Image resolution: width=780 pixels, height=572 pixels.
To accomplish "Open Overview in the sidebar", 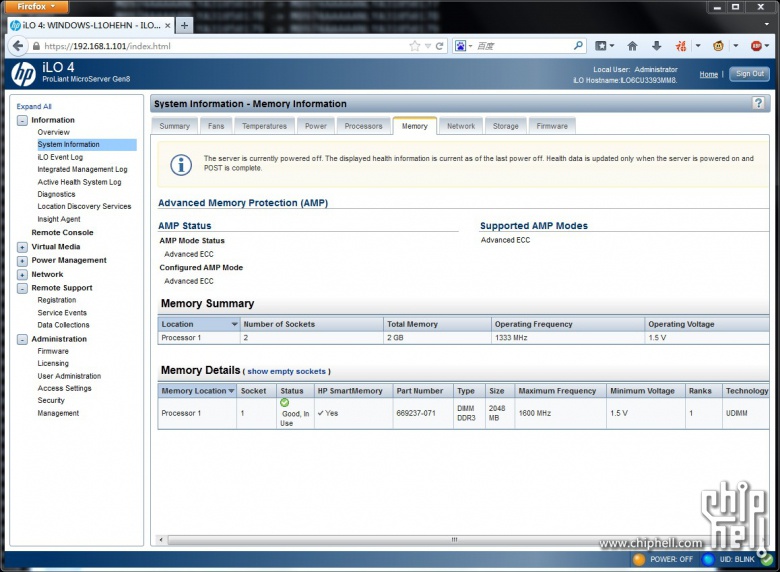I will tap(53, 132).
